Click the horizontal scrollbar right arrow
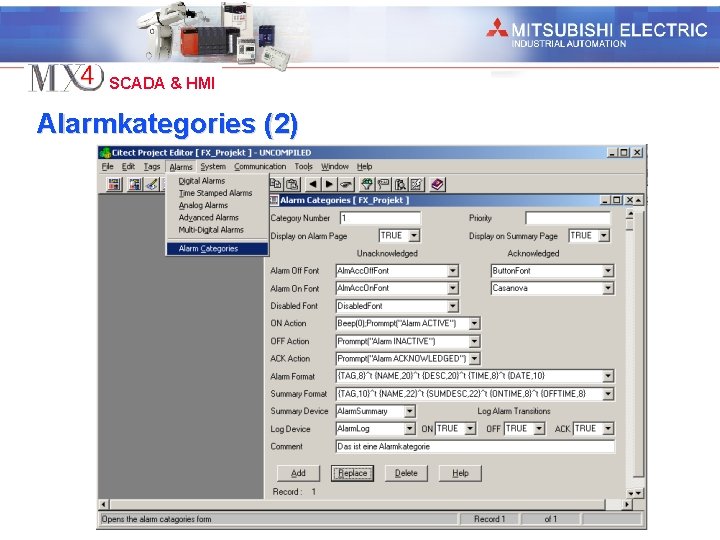Viewport: 720px width, 540px height. pyautogui.click(x=627, y=505)
